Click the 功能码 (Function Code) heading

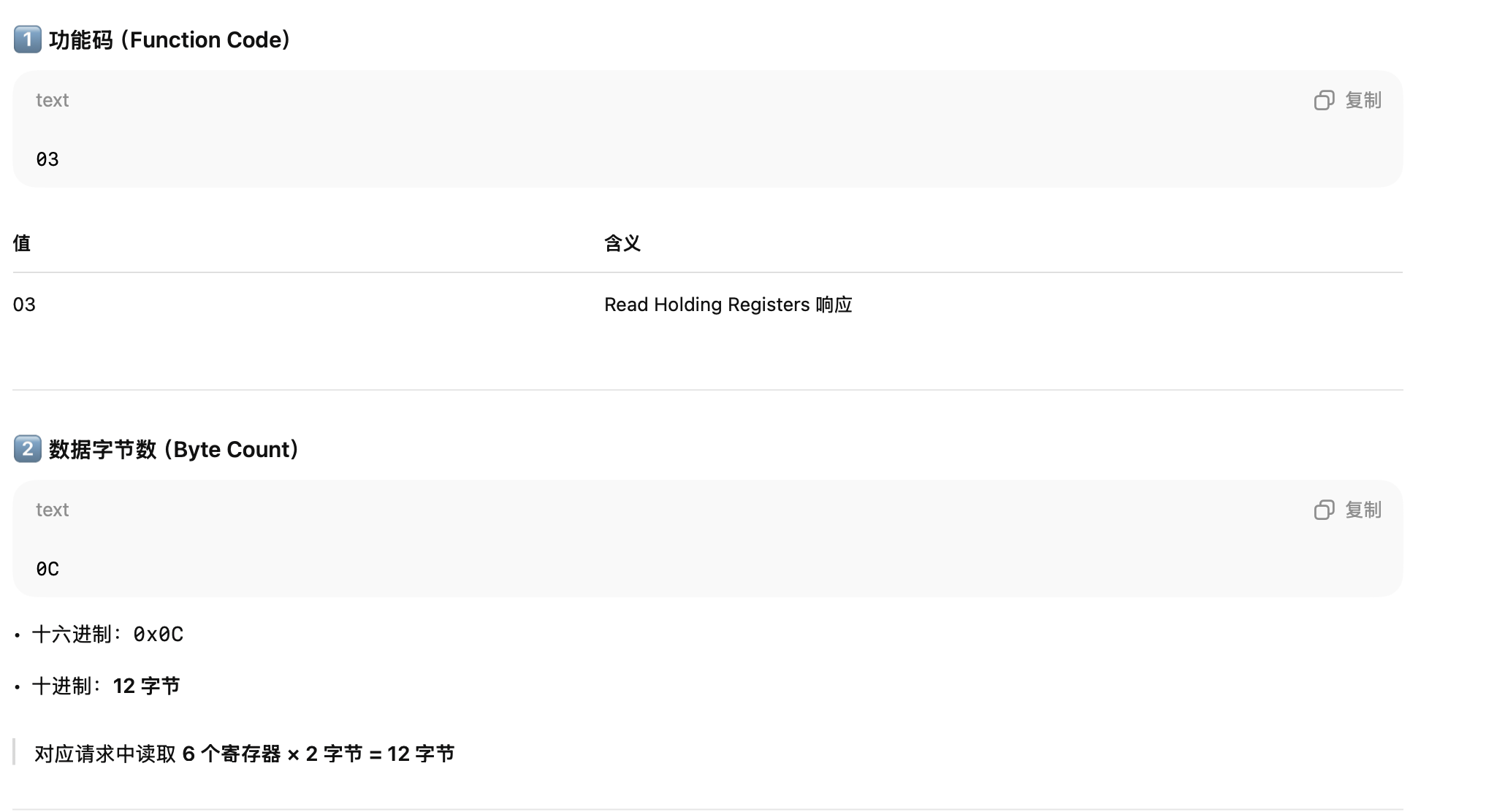(x=170, y=39)
